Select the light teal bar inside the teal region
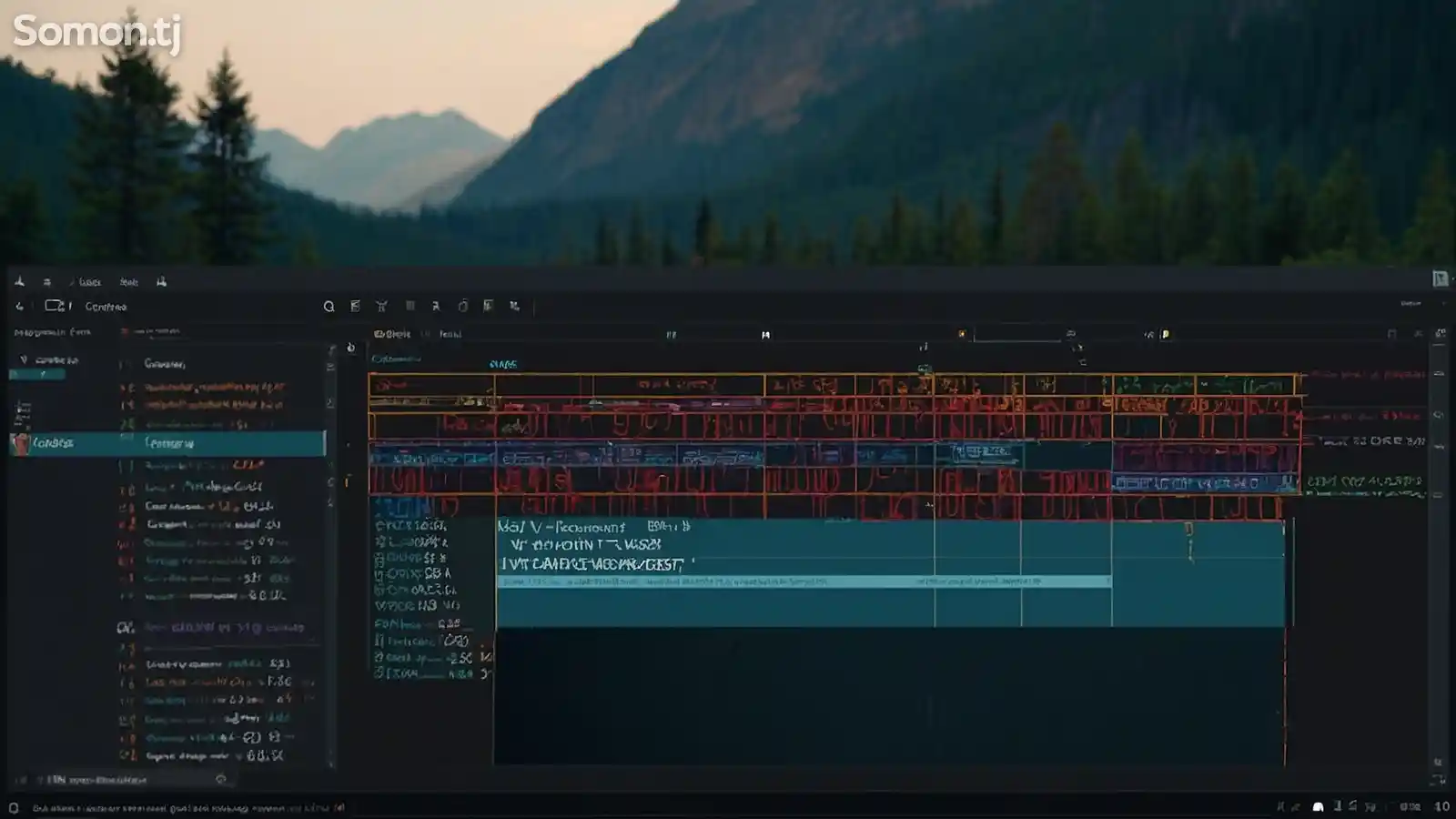Image resolution: width=1456 pixels, height=819 pixels. pyautogui.click(x=804, y=581)
